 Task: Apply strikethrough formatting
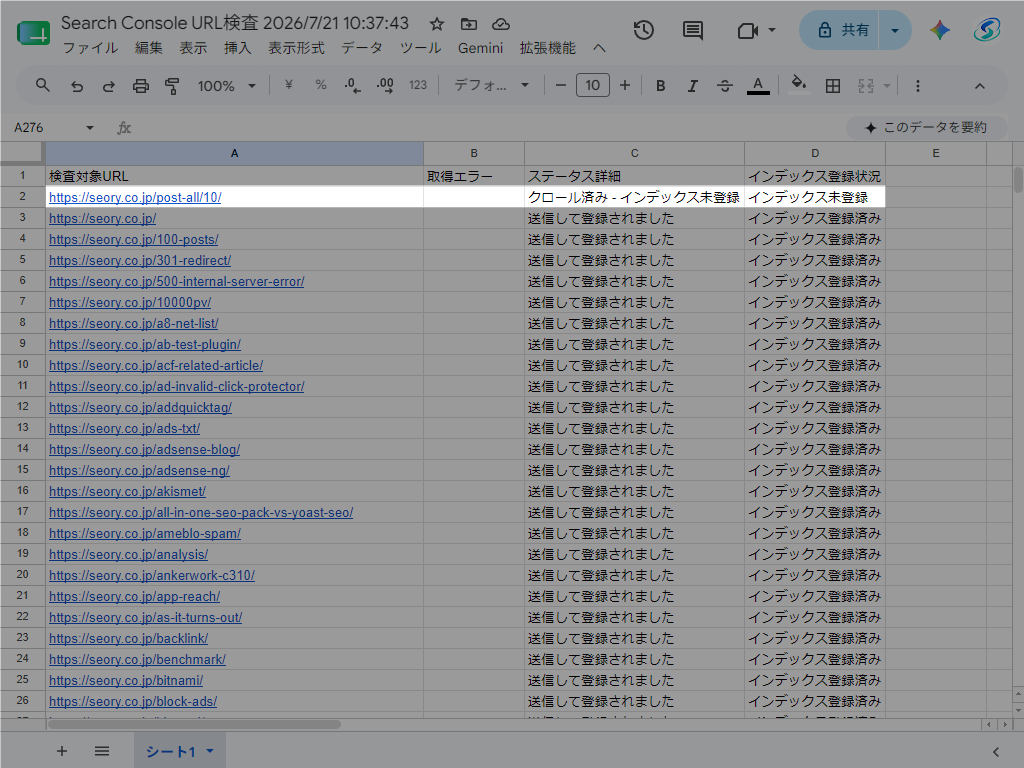724,86
